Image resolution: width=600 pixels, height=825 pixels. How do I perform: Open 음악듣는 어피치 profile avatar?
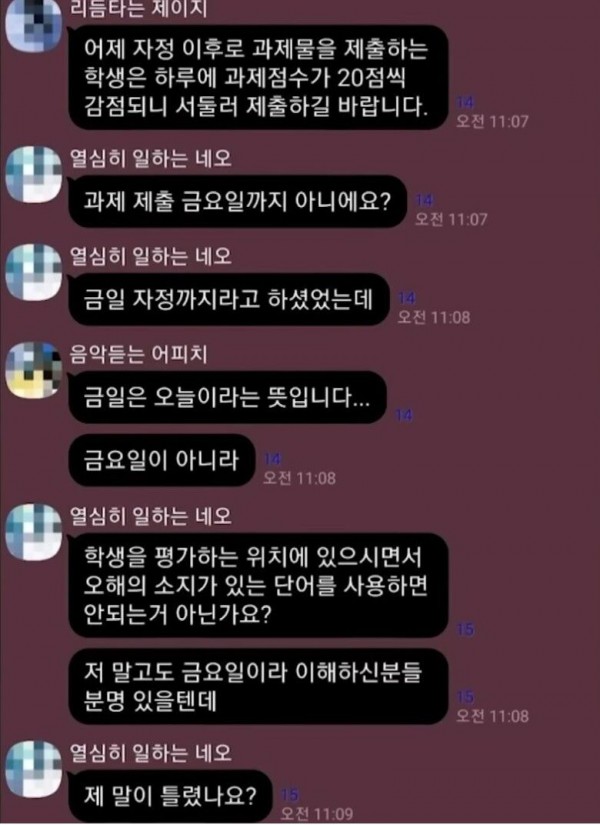click(x=33, y=370)
